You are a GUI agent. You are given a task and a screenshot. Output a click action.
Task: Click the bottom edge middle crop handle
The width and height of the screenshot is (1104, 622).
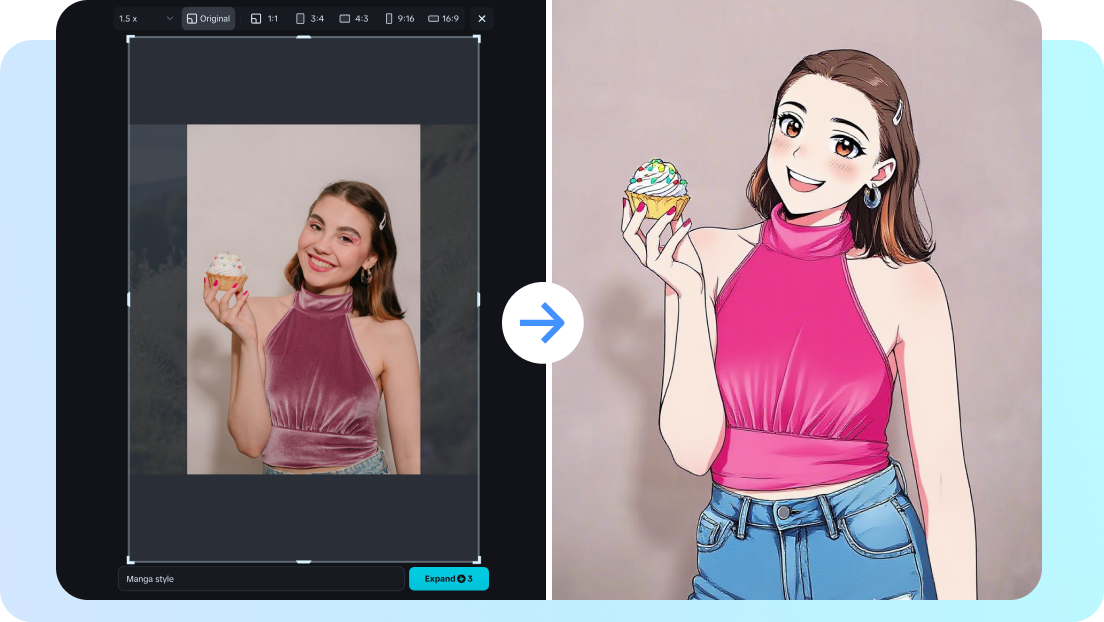pyautogui.click(x=303, y=562)
